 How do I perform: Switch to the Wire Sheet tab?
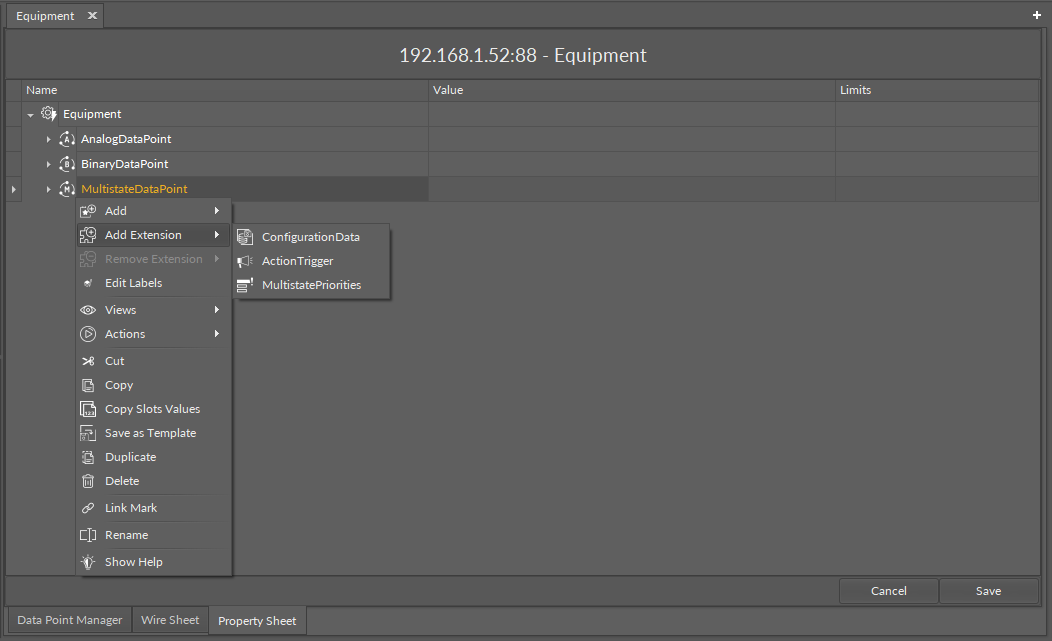(170, 620)
